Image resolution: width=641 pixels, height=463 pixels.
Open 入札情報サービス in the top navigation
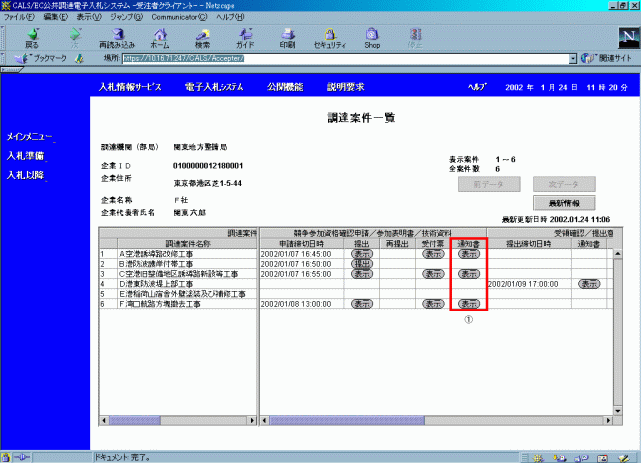[x=130, y=87]
